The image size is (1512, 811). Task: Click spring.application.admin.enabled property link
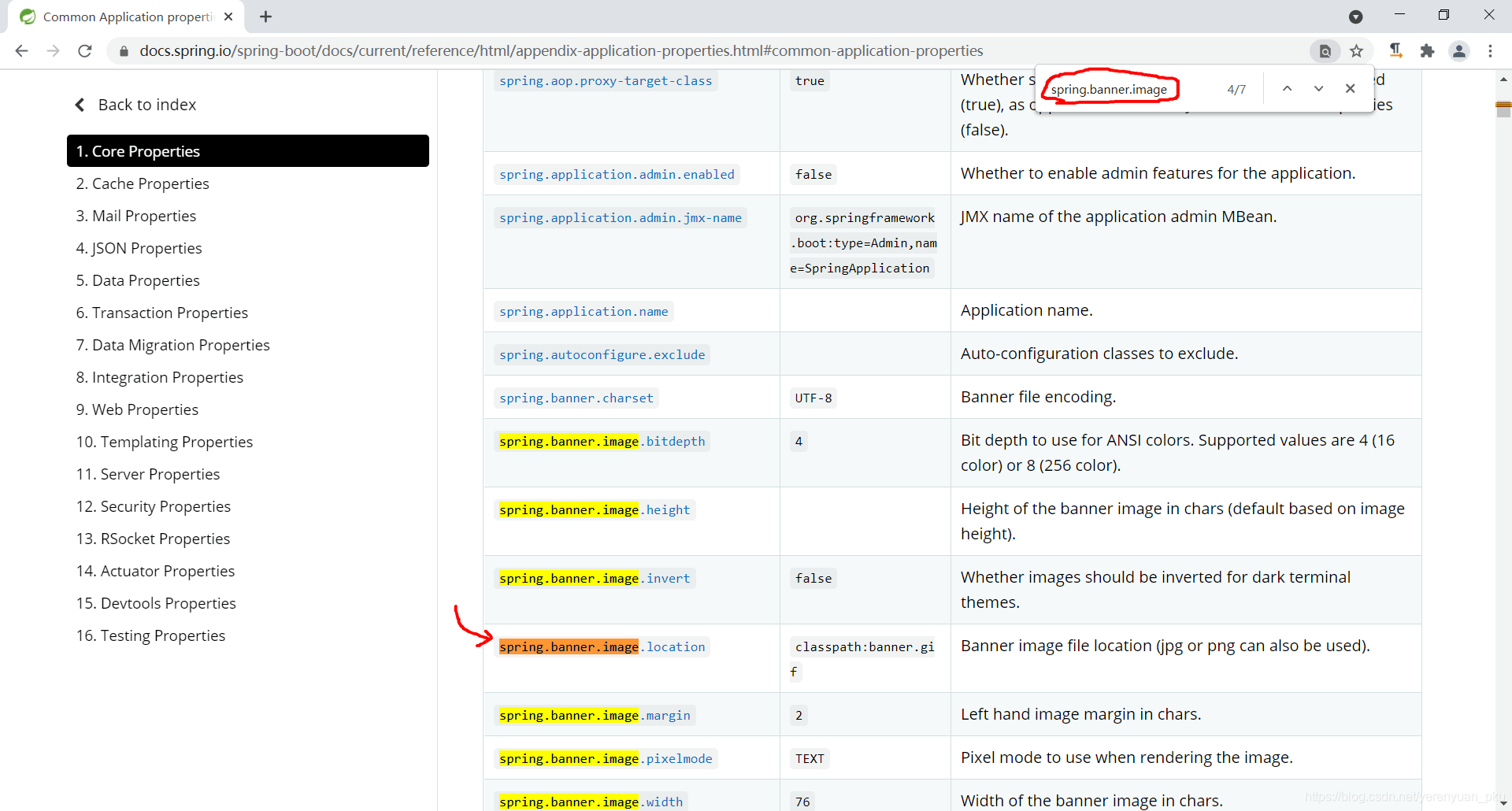[x=617, y=175]
